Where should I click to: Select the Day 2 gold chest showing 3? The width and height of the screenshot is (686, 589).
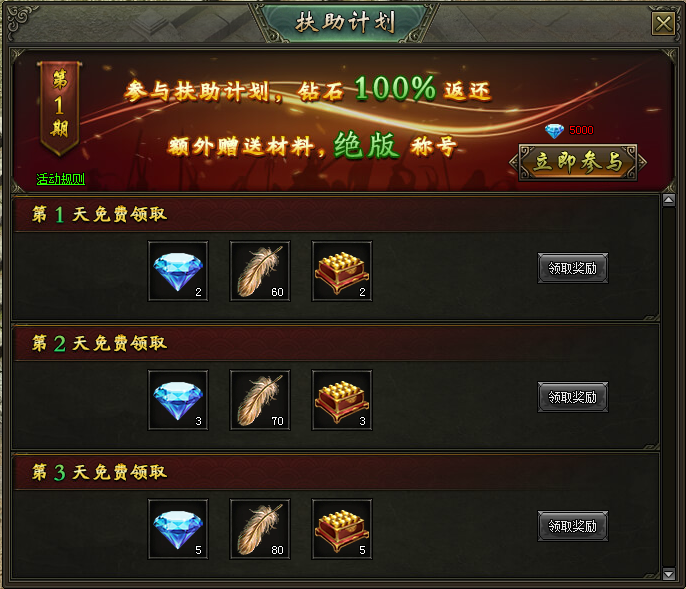point(342,400)
